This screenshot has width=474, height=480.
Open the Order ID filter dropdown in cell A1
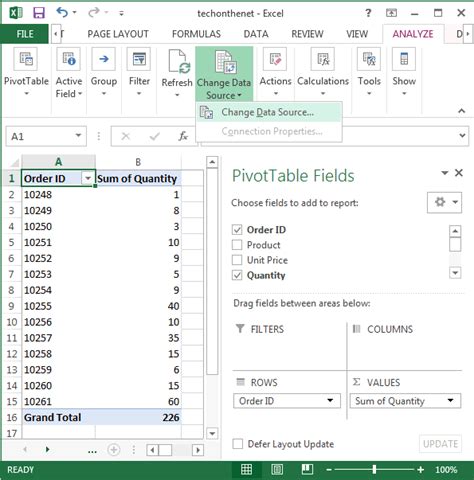click(88, 178)
